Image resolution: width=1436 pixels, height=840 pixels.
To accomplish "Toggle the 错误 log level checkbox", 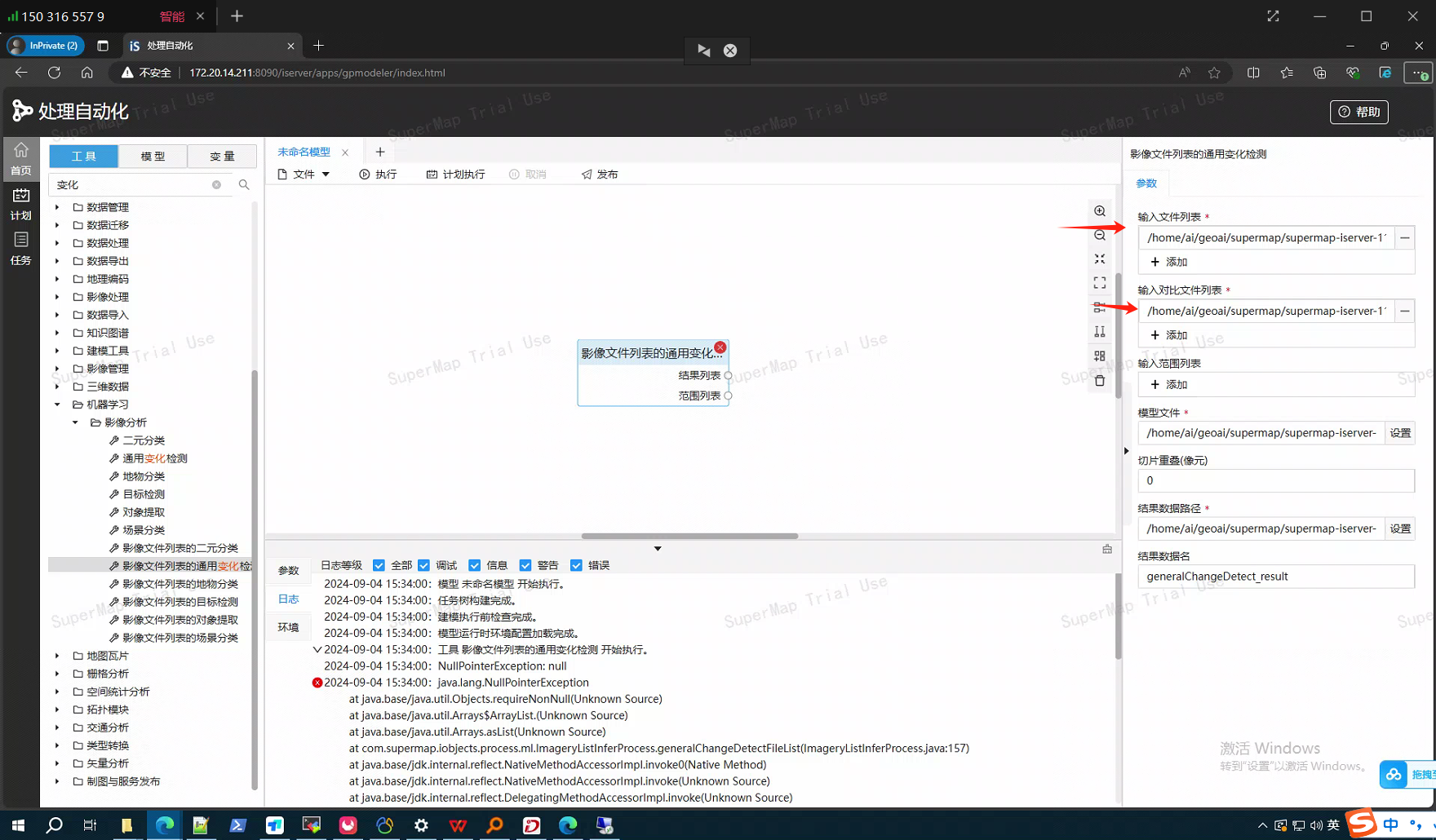I will click(x=576, y=565).
